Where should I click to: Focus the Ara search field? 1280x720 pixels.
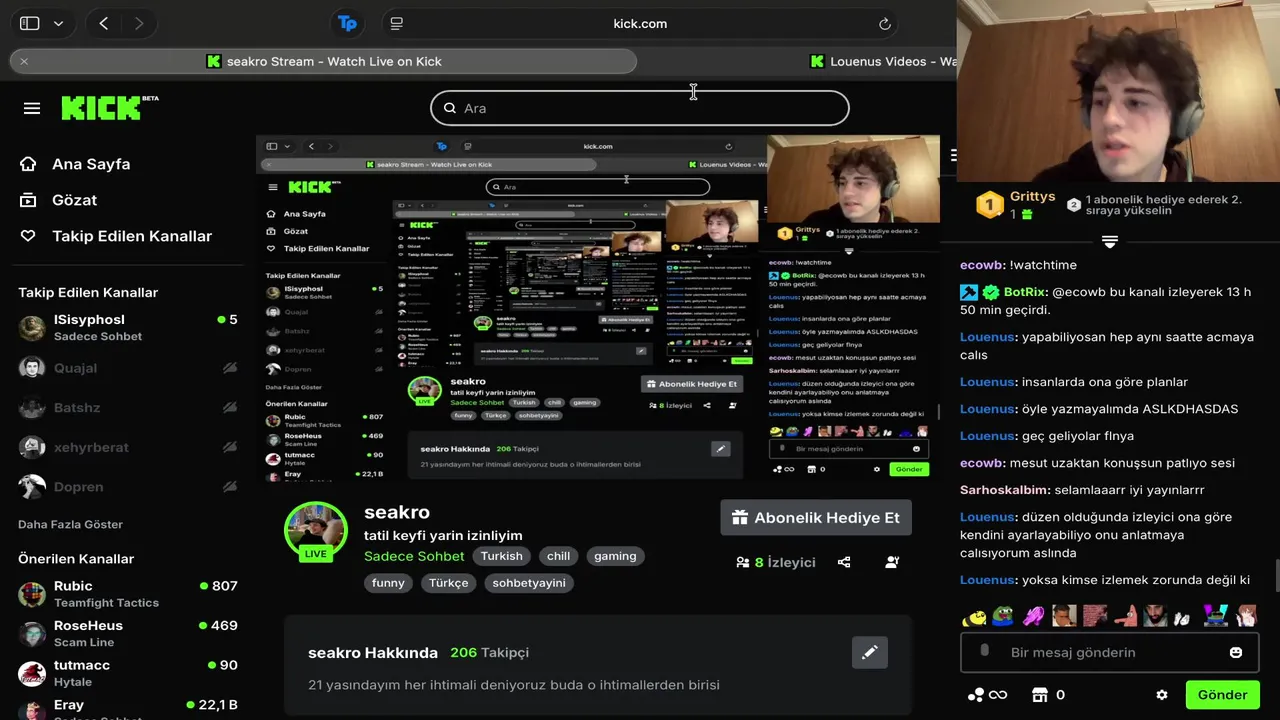click(x=640, y=108)
